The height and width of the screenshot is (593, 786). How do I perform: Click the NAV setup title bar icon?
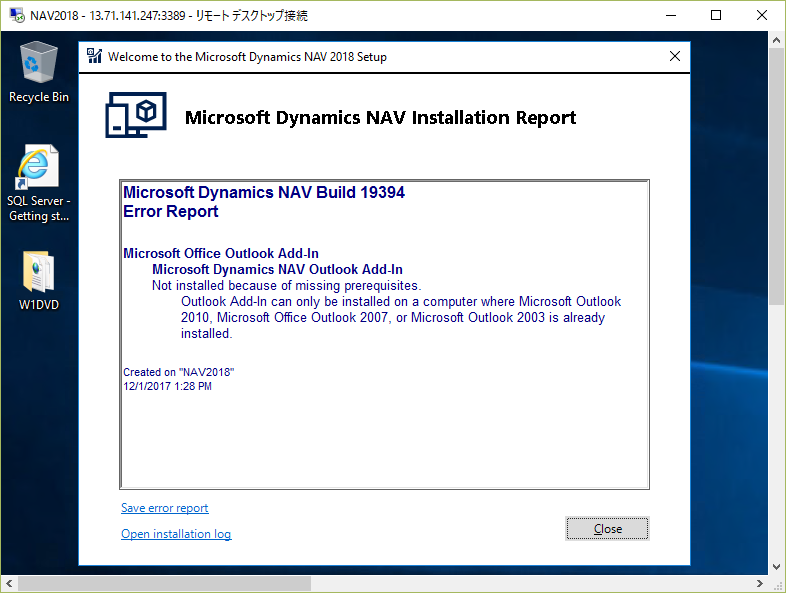[x=94, y=56]
